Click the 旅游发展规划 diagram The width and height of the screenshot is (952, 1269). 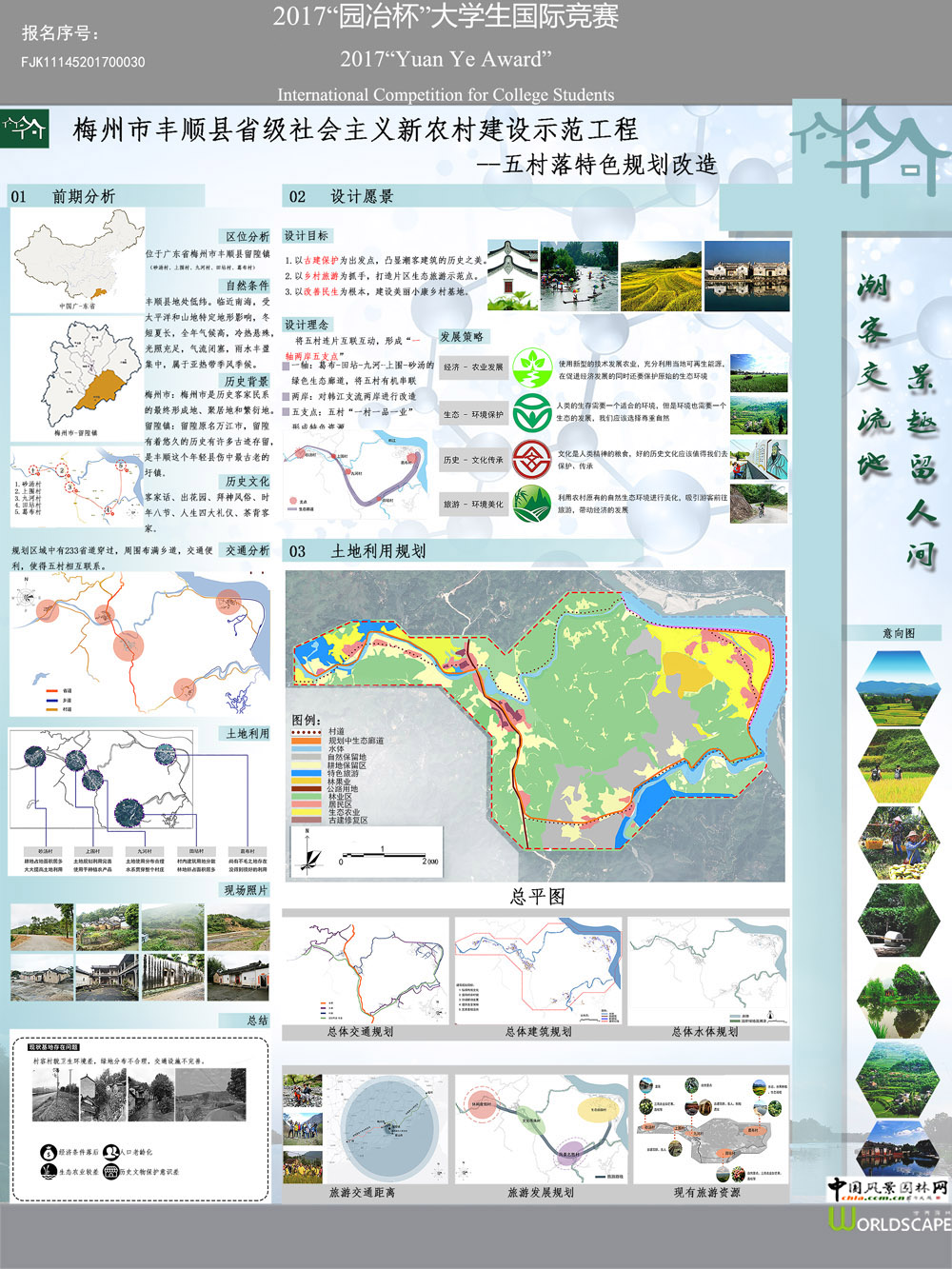[x=540, y=1130]
